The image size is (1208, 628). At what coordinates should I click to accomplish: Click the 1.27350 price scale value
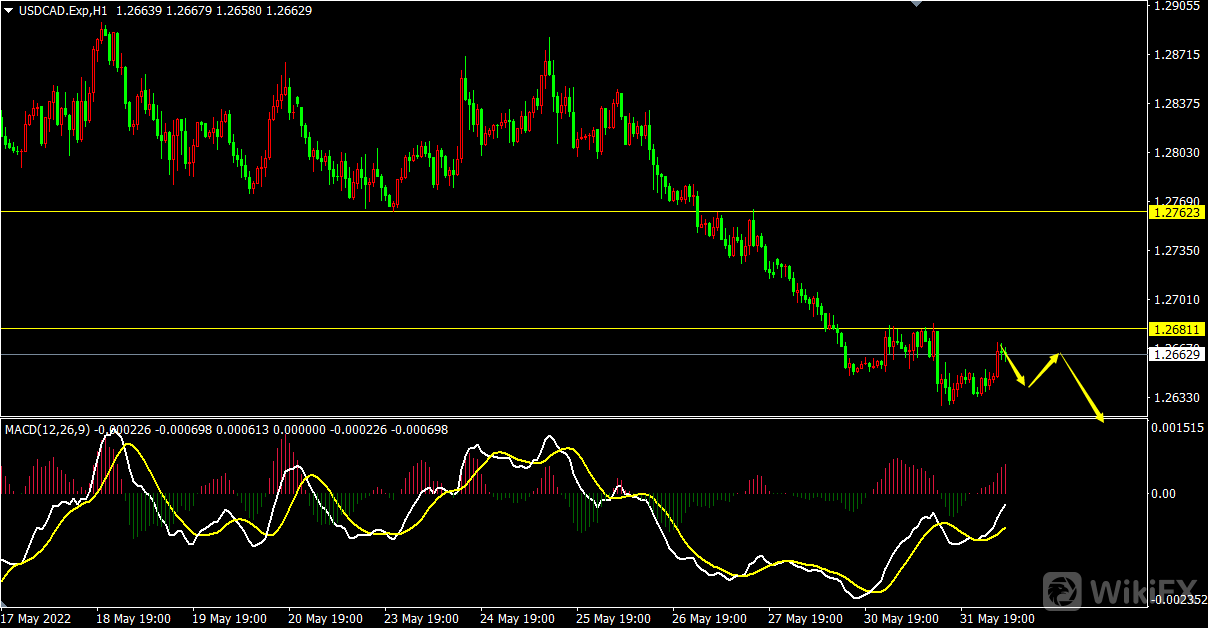[x=1176, y=250]
